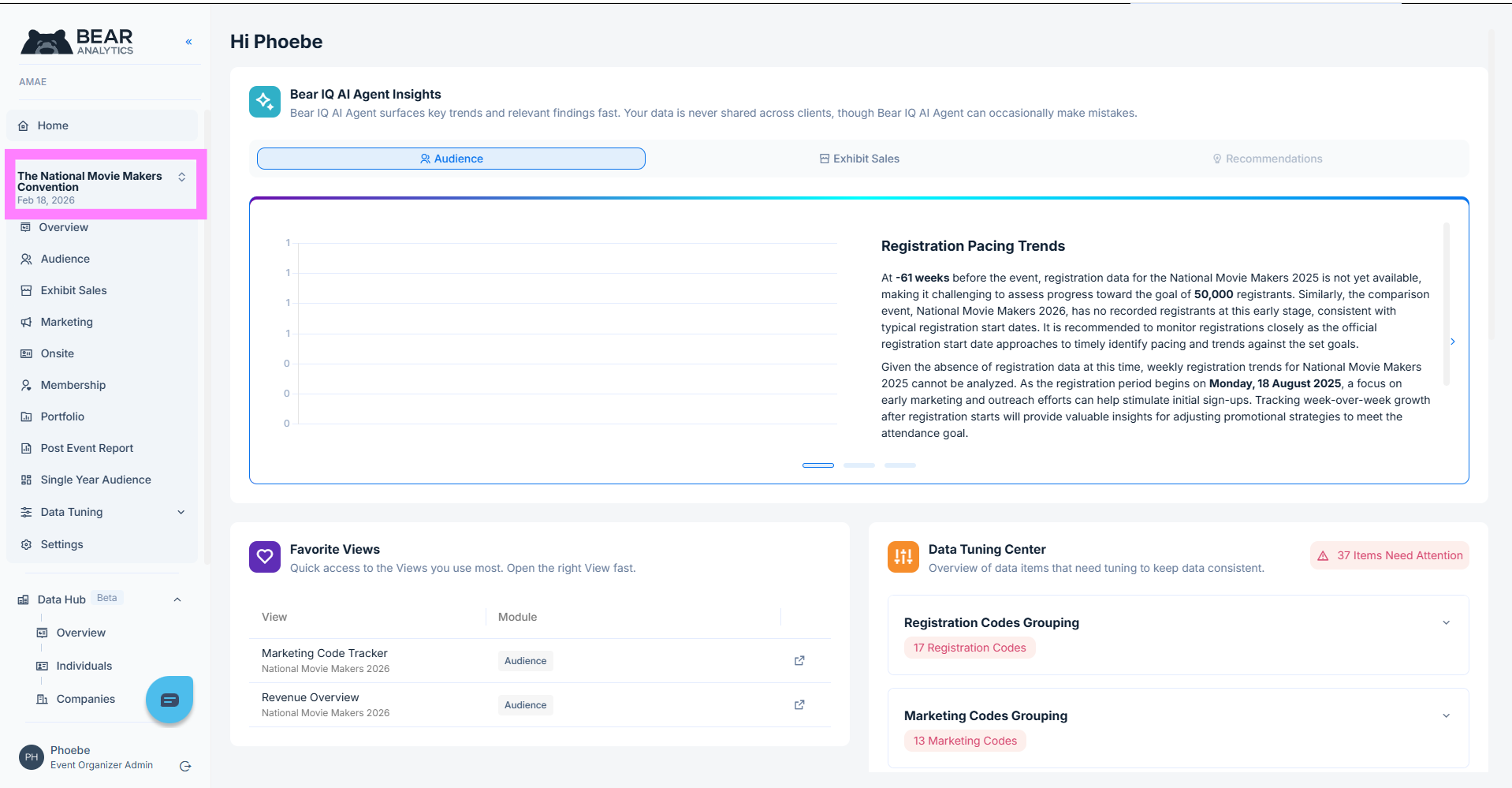
Task: Click the Onsite badge icon
Action: pyautogui.click(x=26, y=353)
